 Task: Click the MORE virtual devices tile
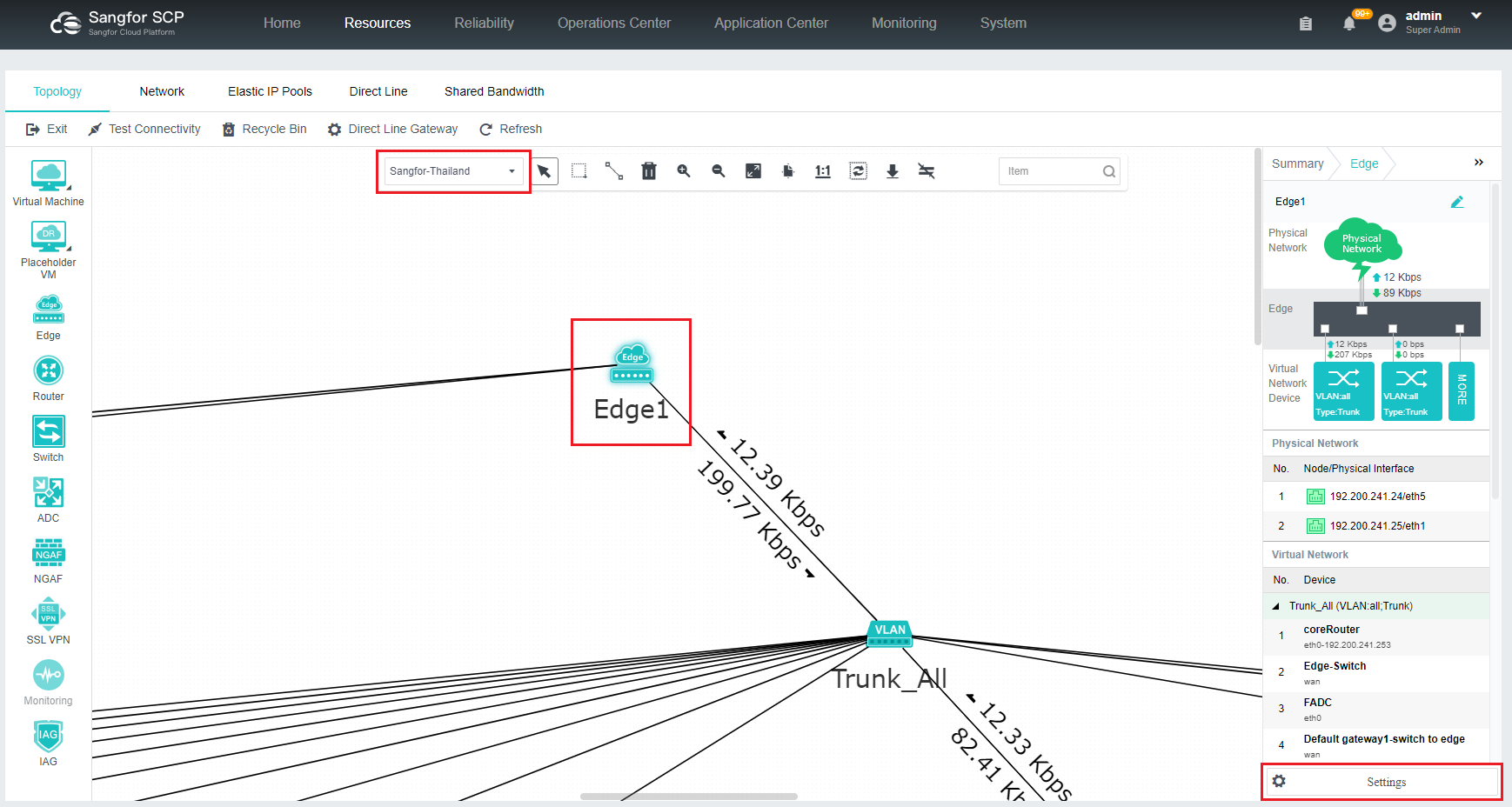point(1462,391)
